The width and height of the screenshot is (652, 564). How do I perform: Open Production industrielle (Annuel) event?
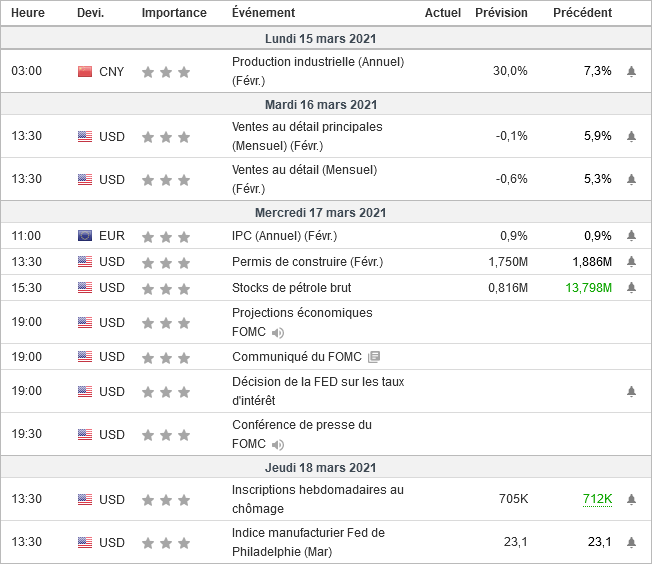(316, 62)
